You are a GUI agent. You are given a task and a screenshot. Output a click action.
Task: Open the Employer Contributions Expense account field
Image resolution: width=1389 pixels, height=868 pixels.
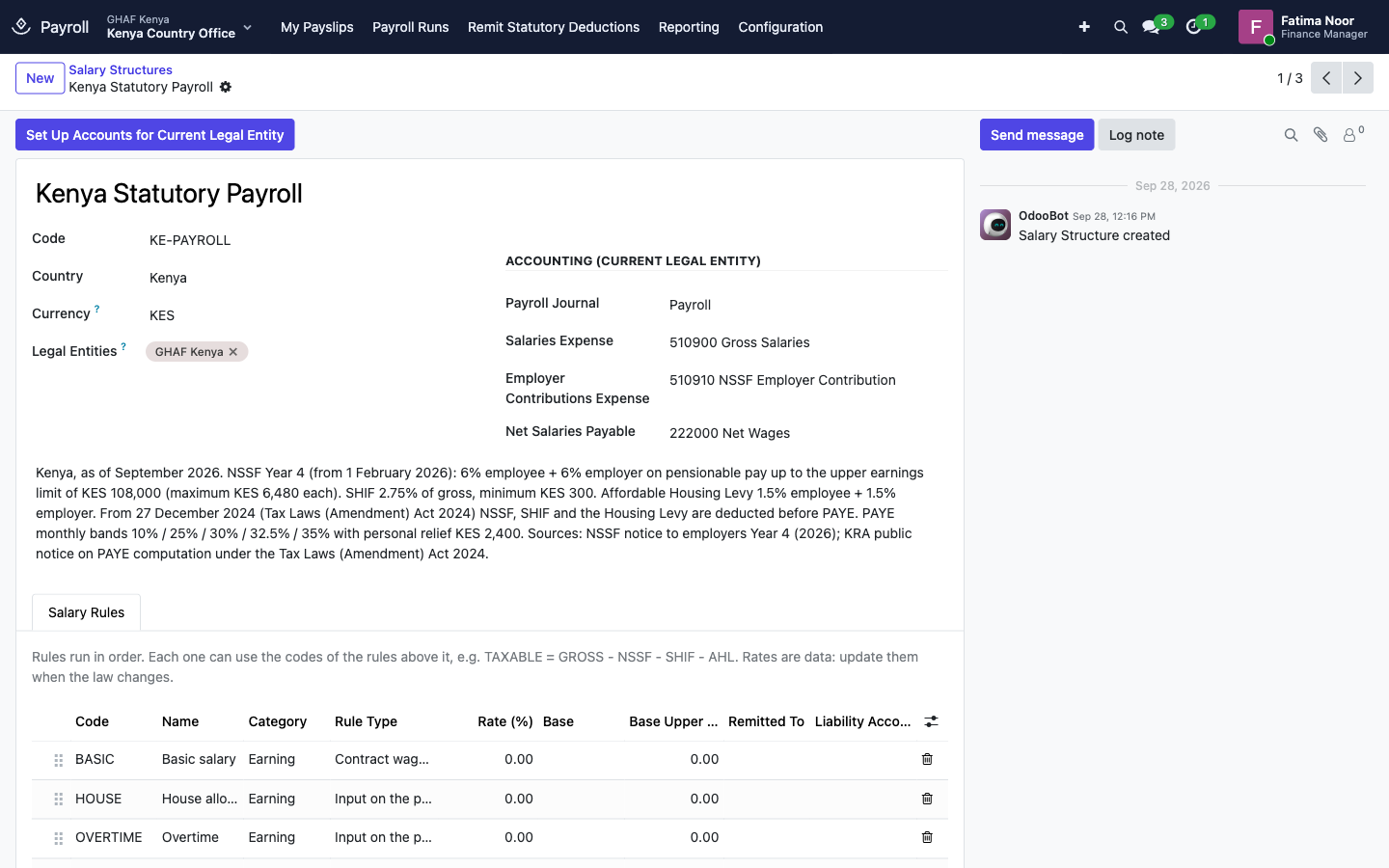pyautogui.click(x=808, y=380)
